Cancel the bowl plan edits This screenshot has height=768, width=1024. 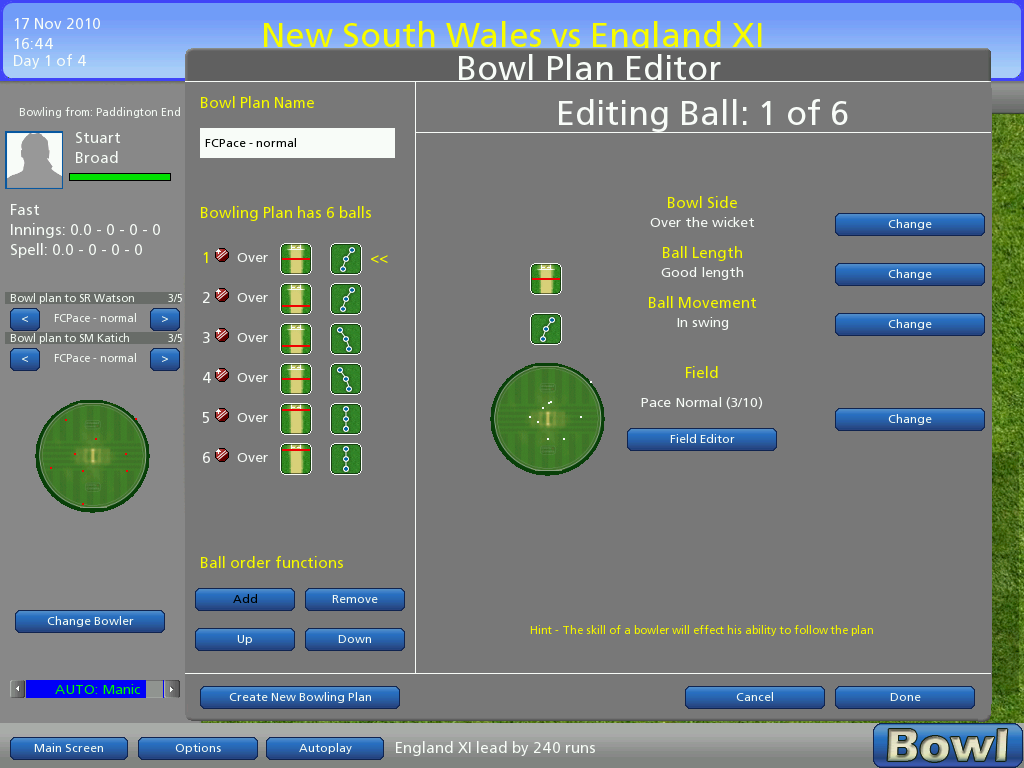click(755, 697)
